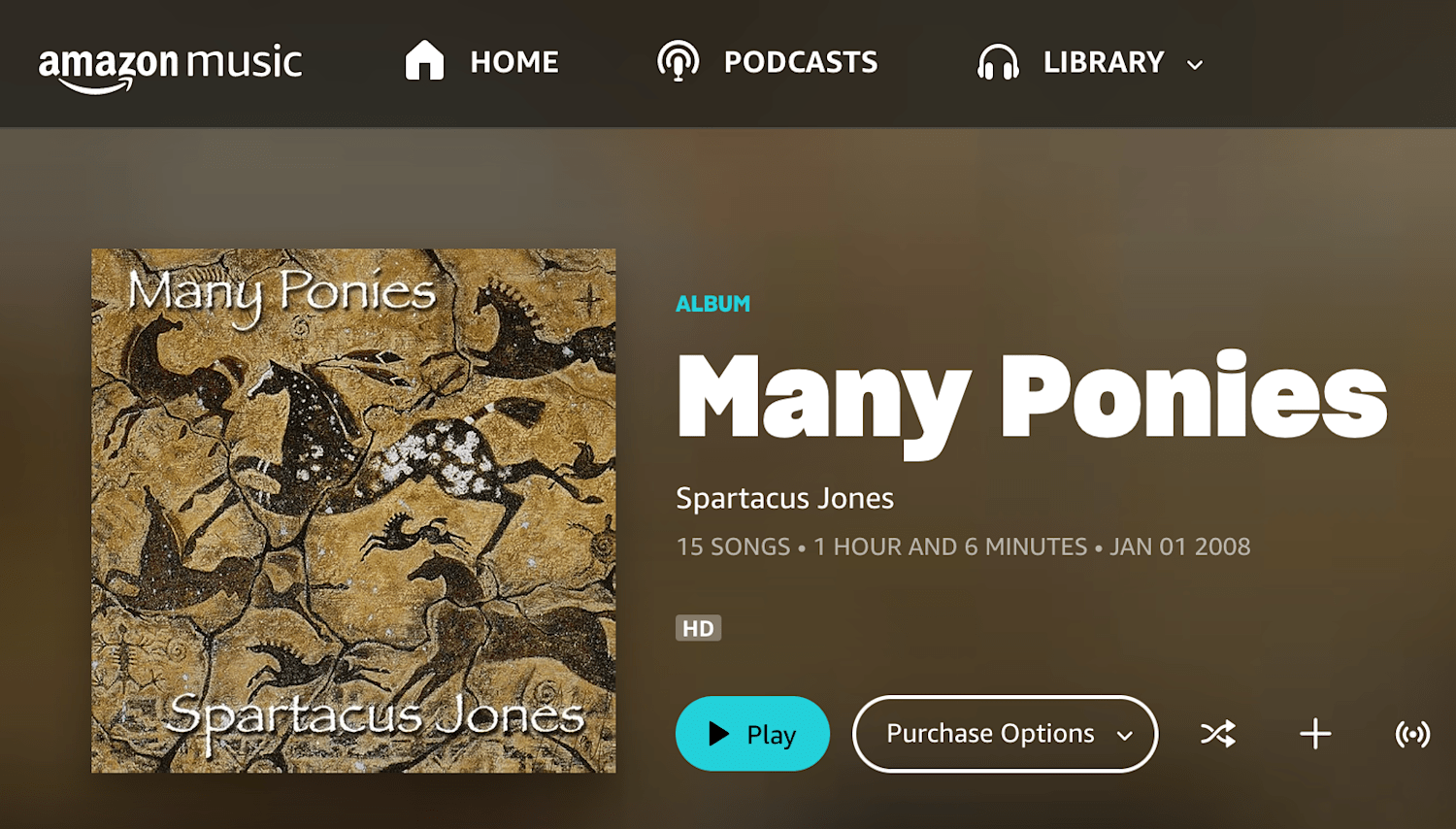Open the PODCASTS text label
Viewport: 1456px width, 829px height.
click(801, 62)
